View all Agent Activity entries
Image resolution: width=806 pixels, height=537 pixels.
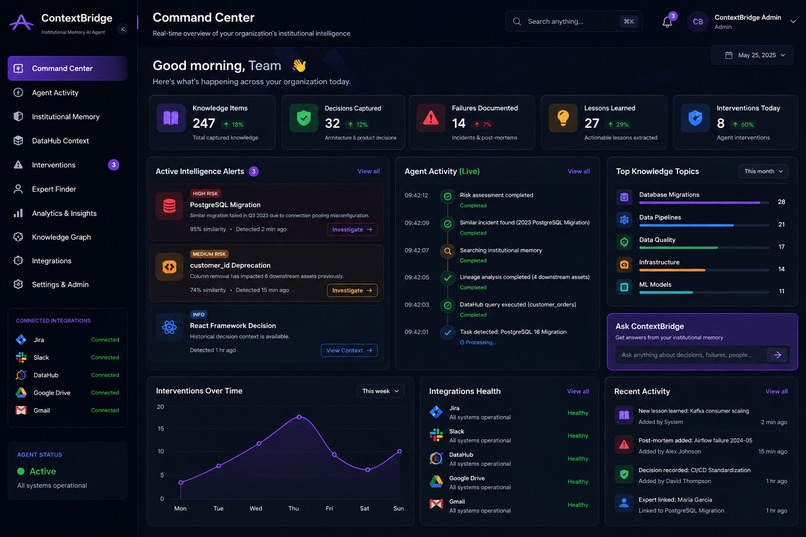[x=578, y=171]
